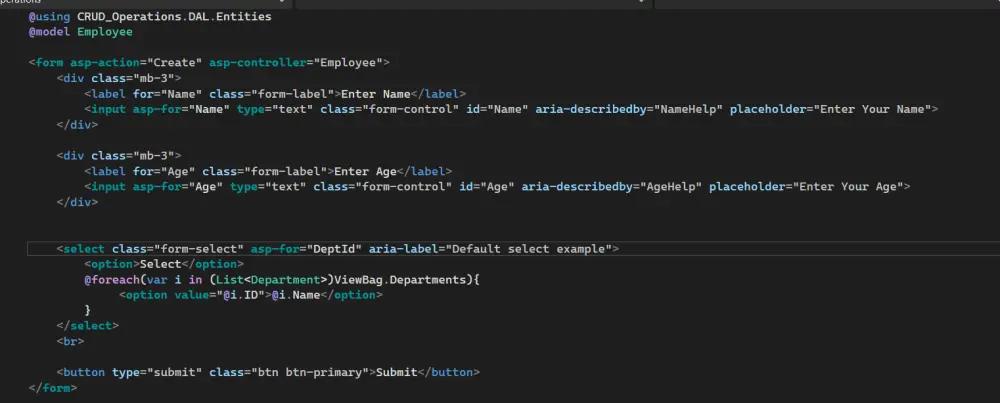Click the asp-controller="Employee" attribute

(x=296, y=62)
